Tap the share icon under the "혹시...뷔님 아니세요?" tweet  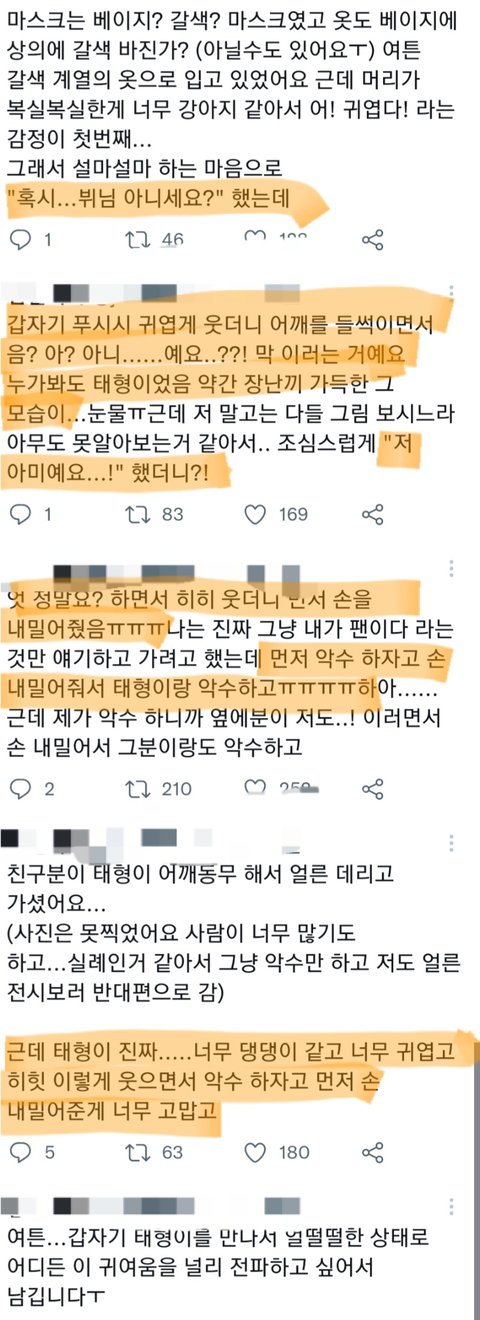372,239
